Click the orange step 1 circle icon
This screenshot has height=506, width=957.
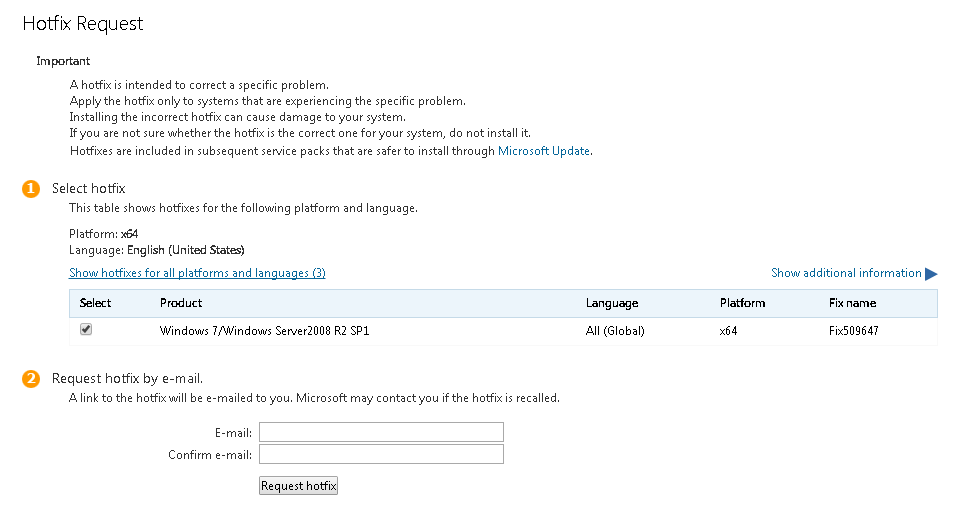[31, 189]
